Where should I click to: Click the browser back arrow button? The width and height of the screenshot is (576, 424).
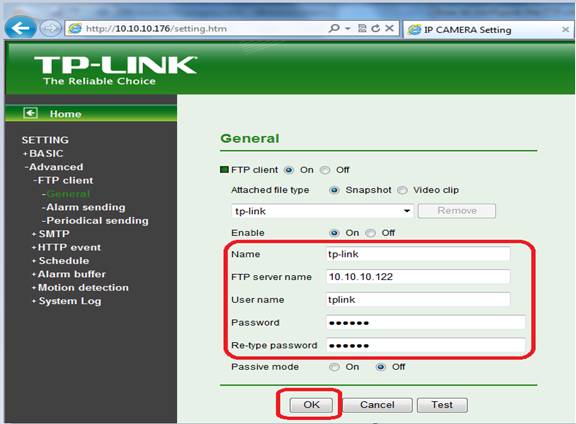coord(20,28)
